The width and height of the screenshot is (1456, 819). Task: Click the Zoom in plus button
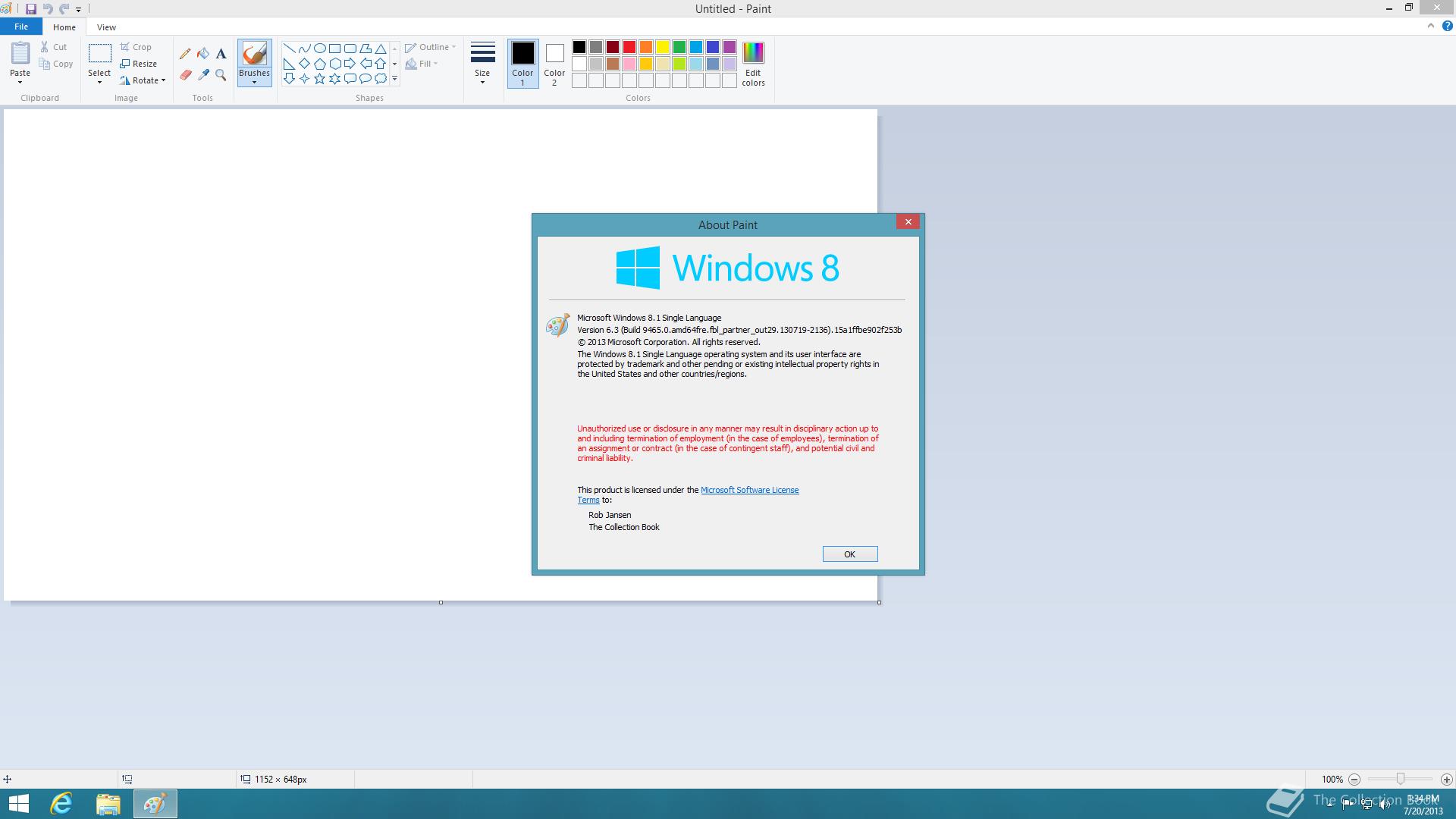click(1446, 780)
